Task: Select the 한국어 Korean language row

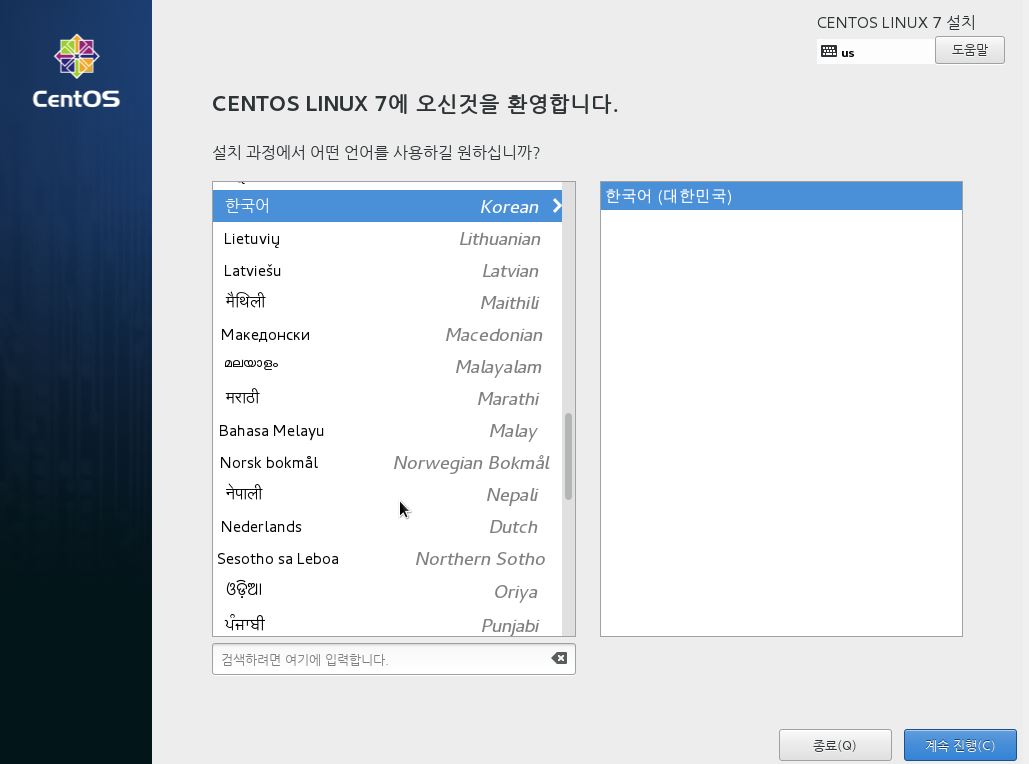Action: point(387,206)
